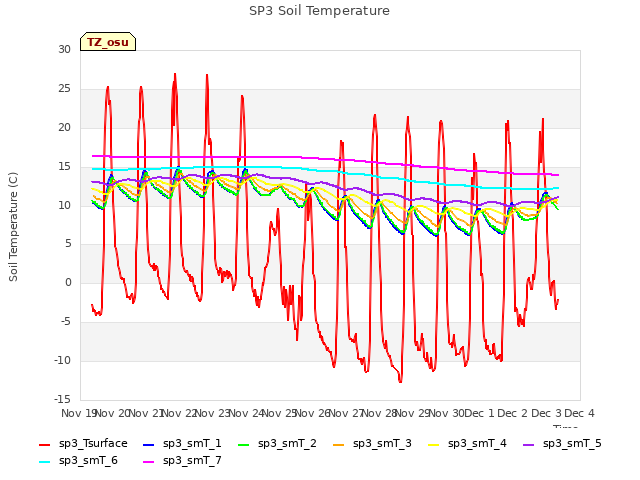Click the 25 y-axis tick label
This screenshot has width=640, height=480.
click(64, 89)
